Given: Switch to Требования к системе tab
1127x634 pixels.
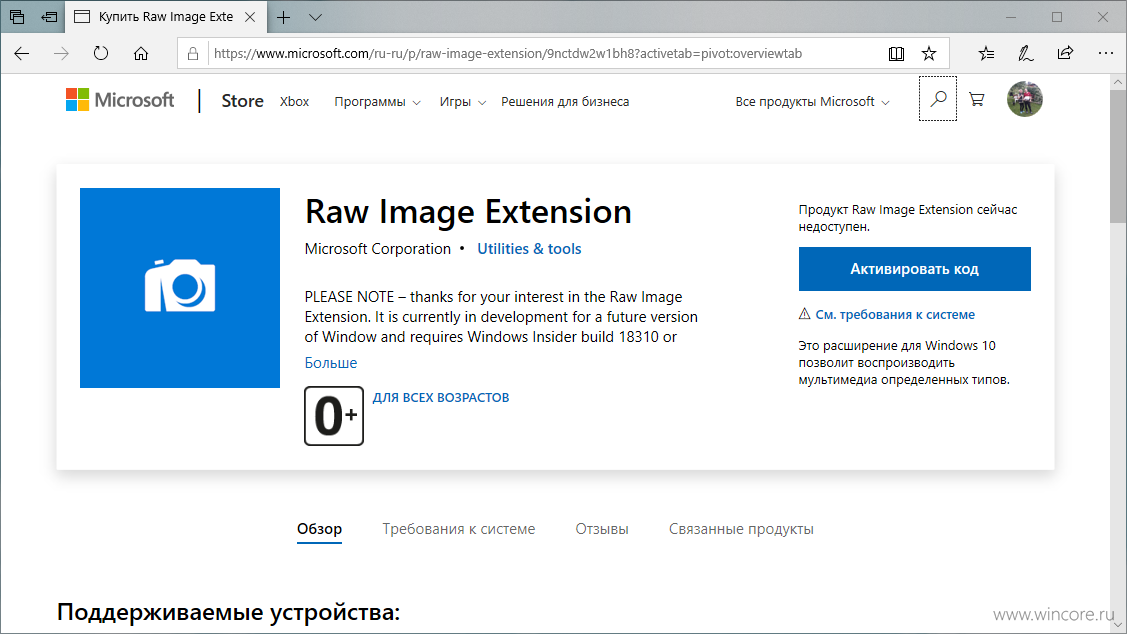Looking at the screenshot, I should coord(459,529).
